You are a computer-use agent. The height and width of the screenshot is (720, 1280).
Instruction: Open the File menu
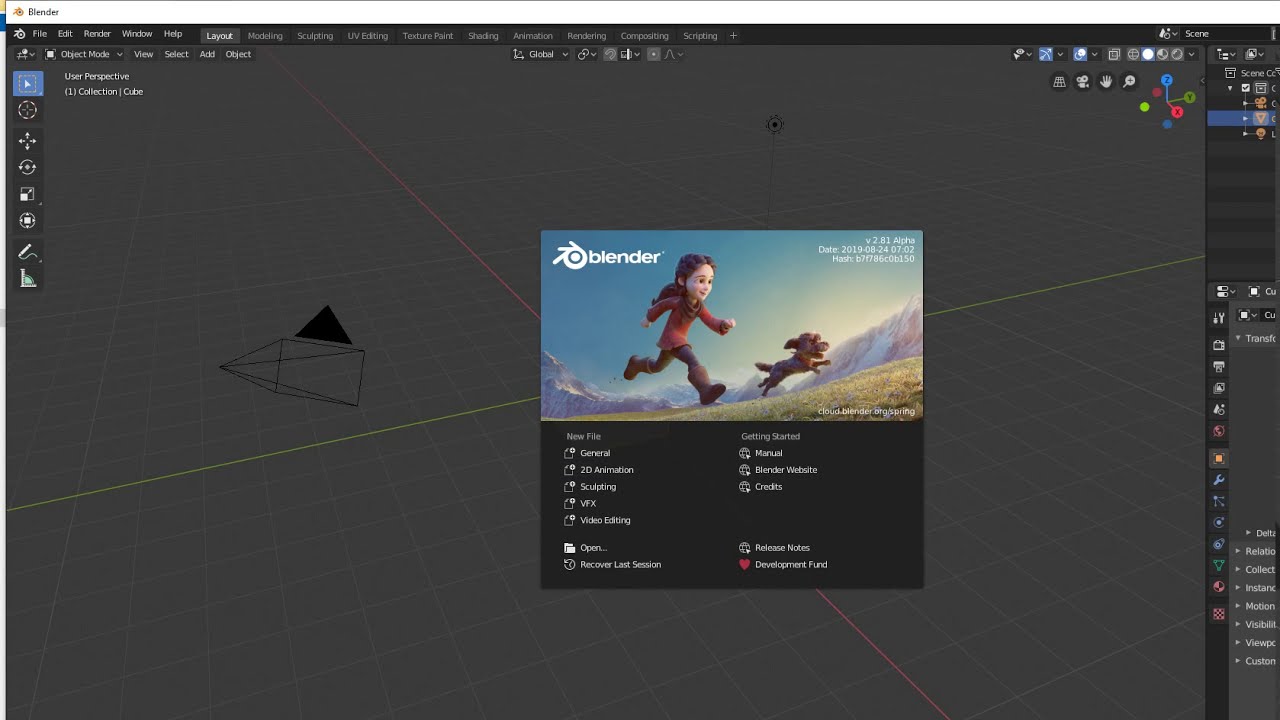40,34
